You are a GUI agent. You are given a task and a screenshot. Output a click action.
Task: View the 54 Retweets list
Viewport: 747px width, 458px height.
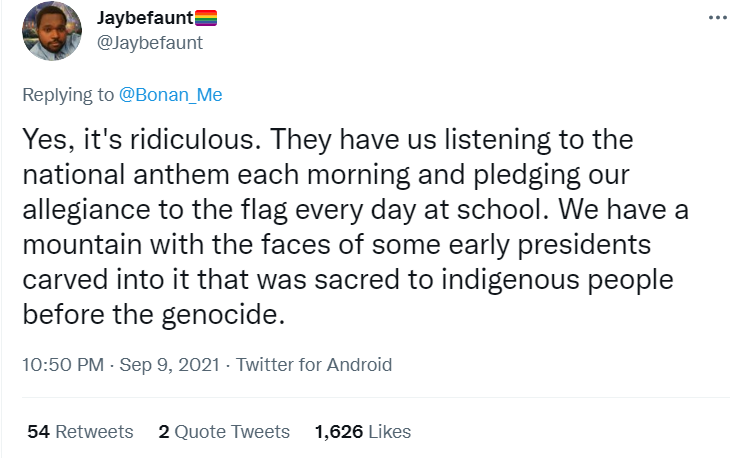80,432
